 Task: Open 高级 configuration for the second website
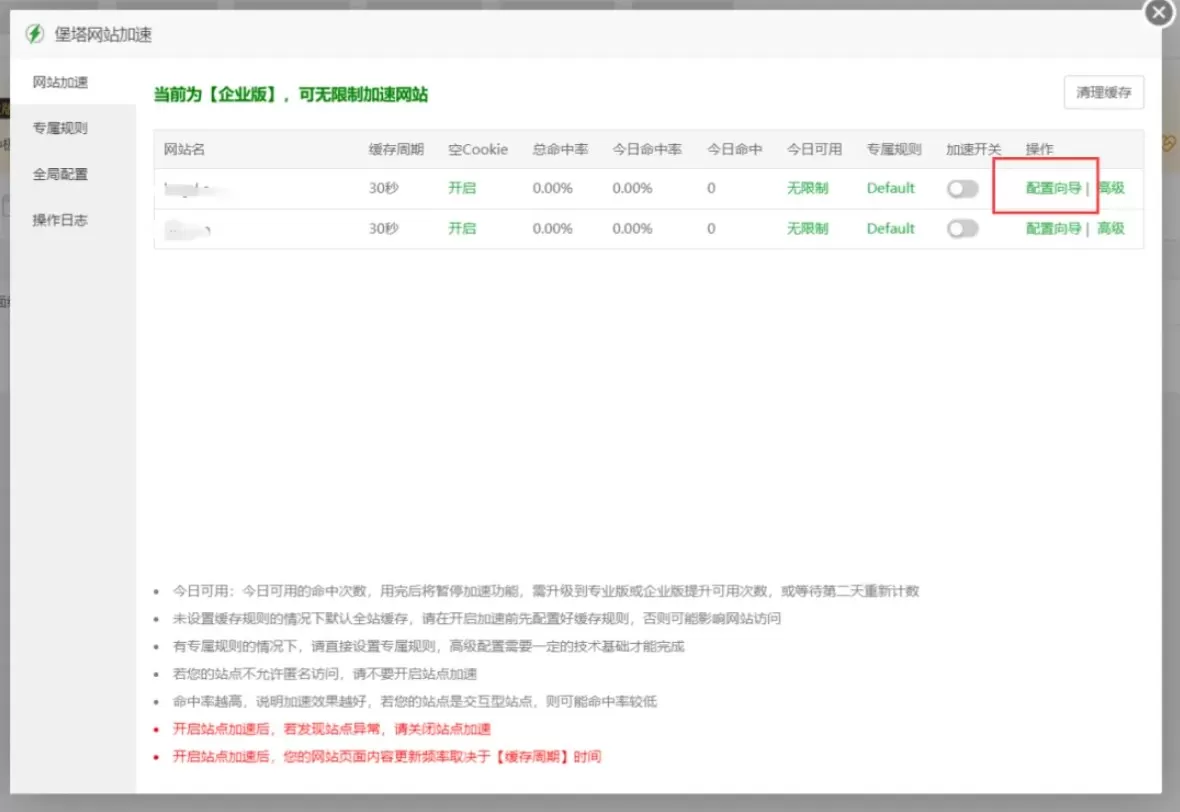pos(1111,228)
